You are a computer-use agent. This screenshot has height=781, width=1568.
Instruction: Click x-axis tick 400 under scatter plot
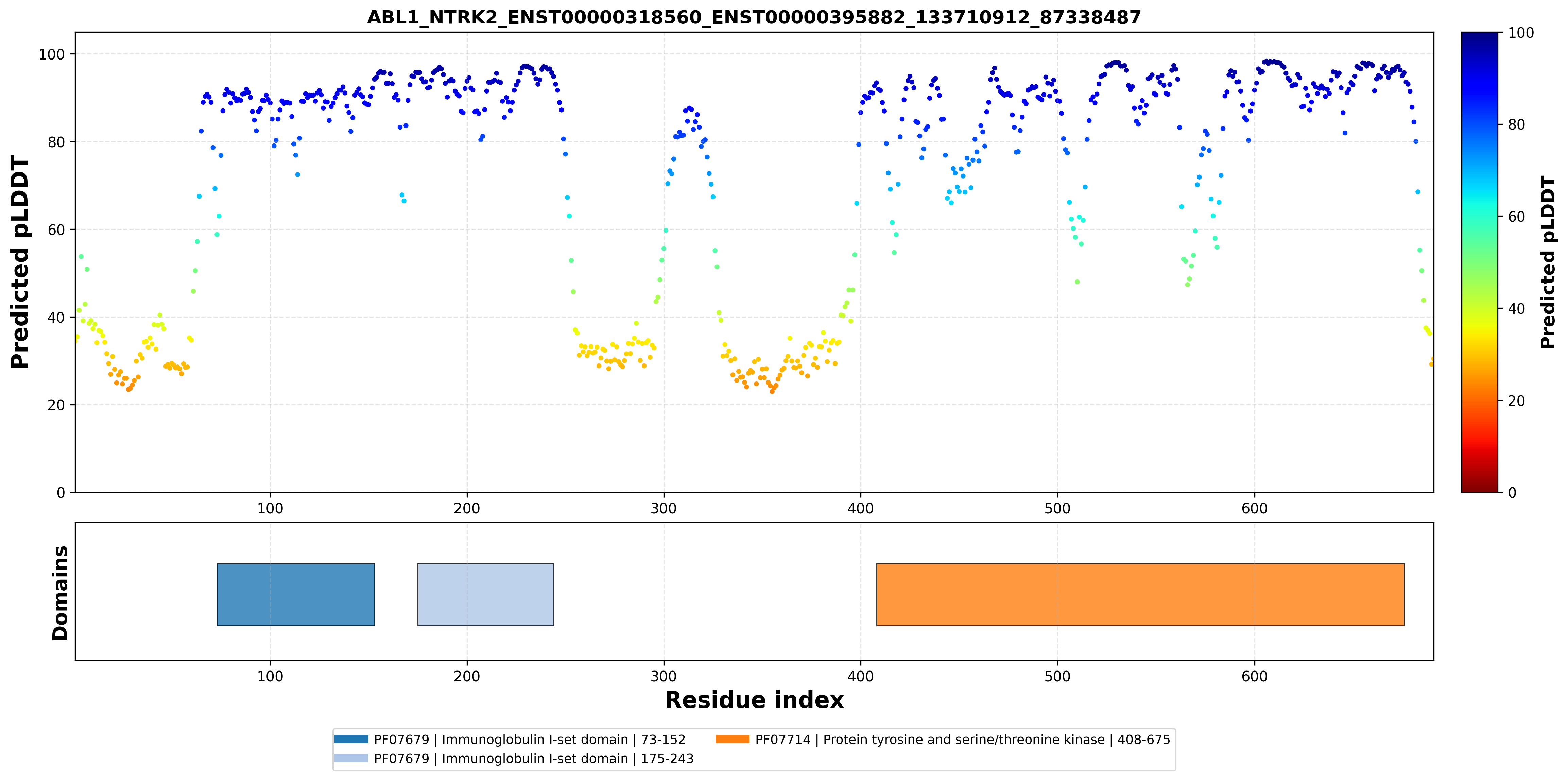pyautogui.click(x=861, y=508)
